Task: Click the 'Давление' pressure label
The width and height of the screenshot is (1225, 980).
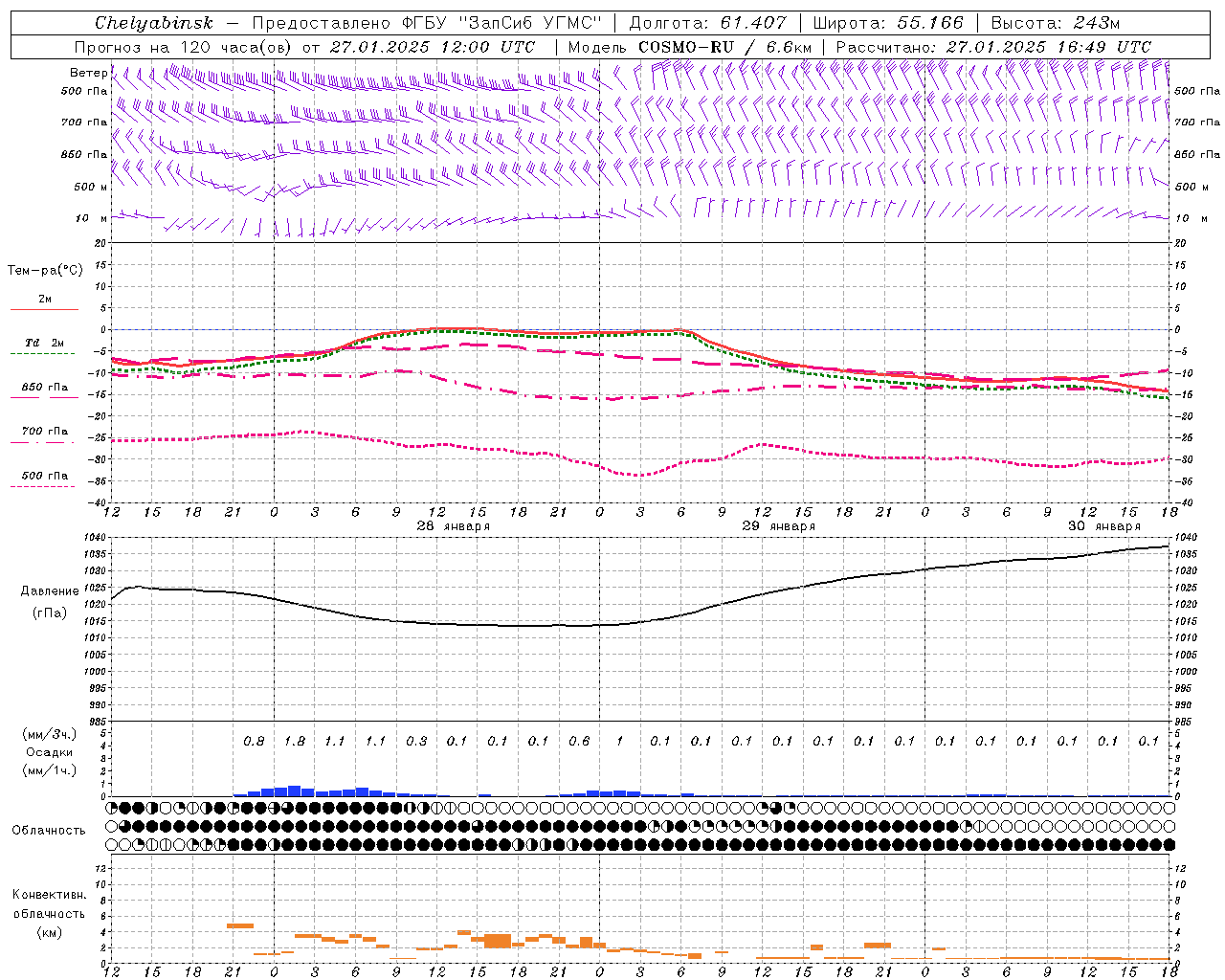Action: pos(50,591)
